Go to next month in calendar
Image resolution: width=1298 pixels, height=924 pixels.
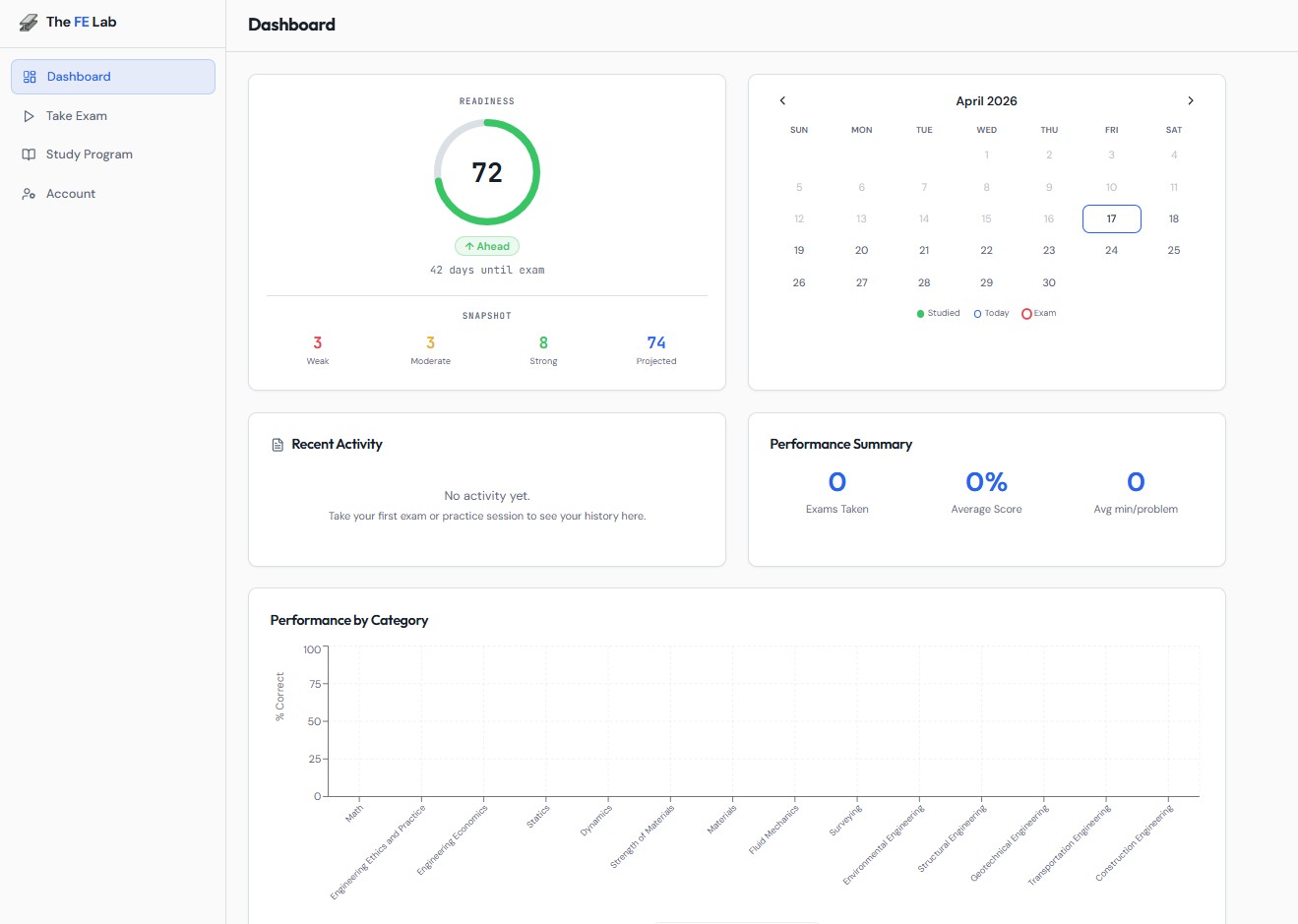click(1191, 100)
